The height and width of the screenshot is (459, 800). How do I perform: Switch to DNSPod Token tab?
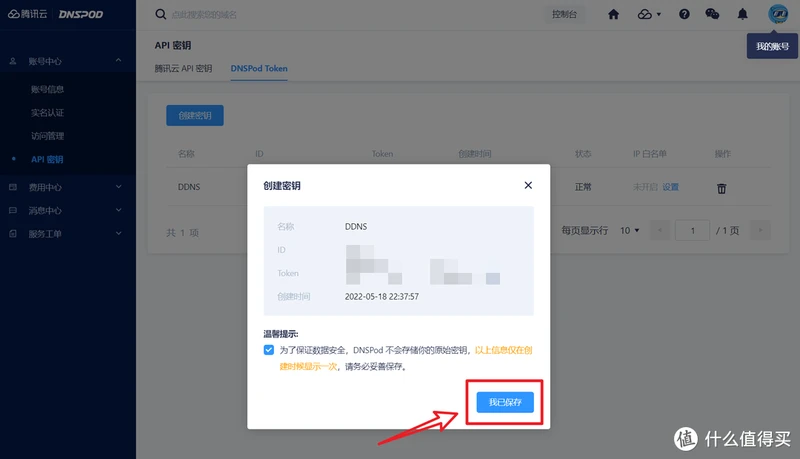259,68
